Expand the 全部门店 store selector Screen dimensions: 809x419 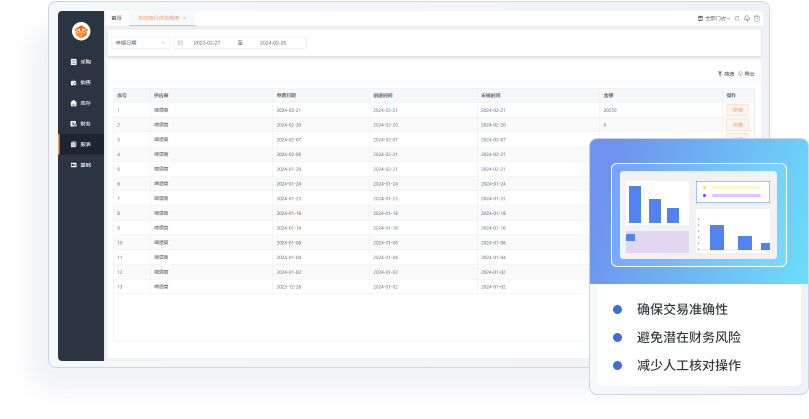[714, 19]
